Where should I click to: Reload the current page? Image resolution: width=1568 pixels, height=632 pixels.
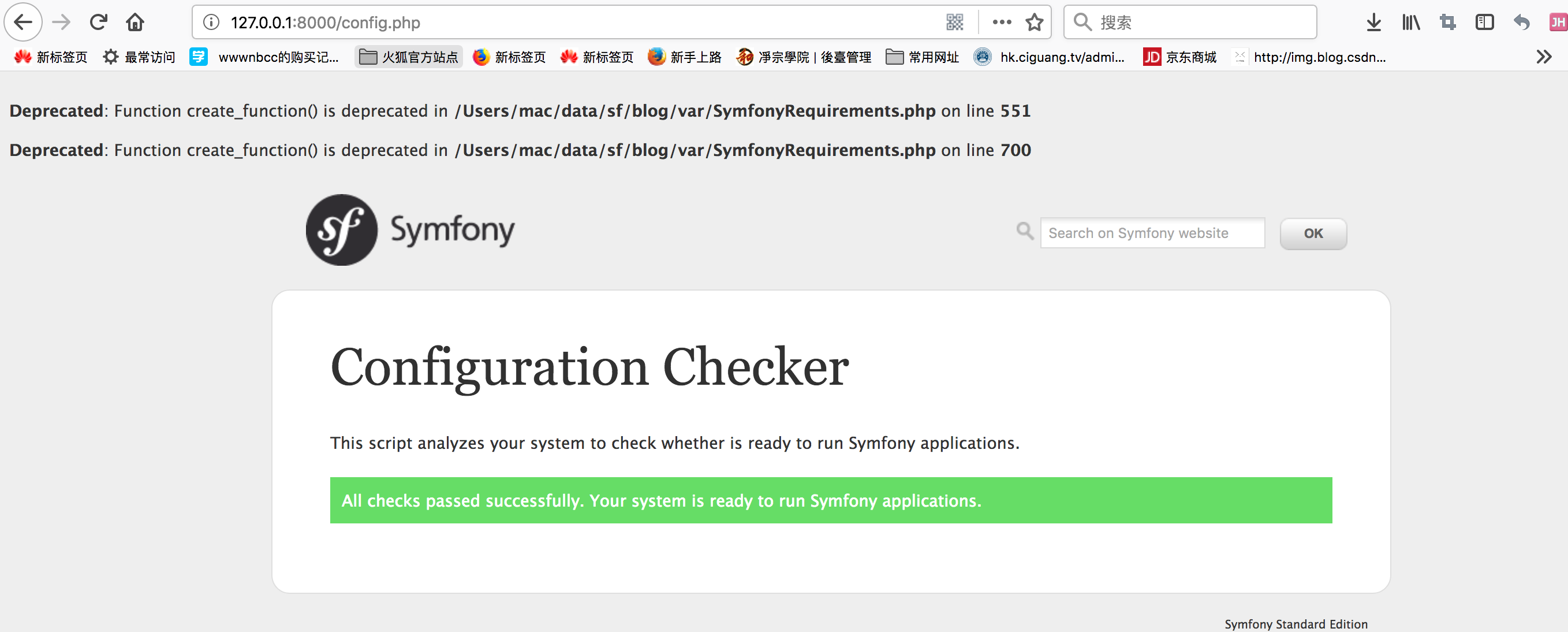[98, 23]
